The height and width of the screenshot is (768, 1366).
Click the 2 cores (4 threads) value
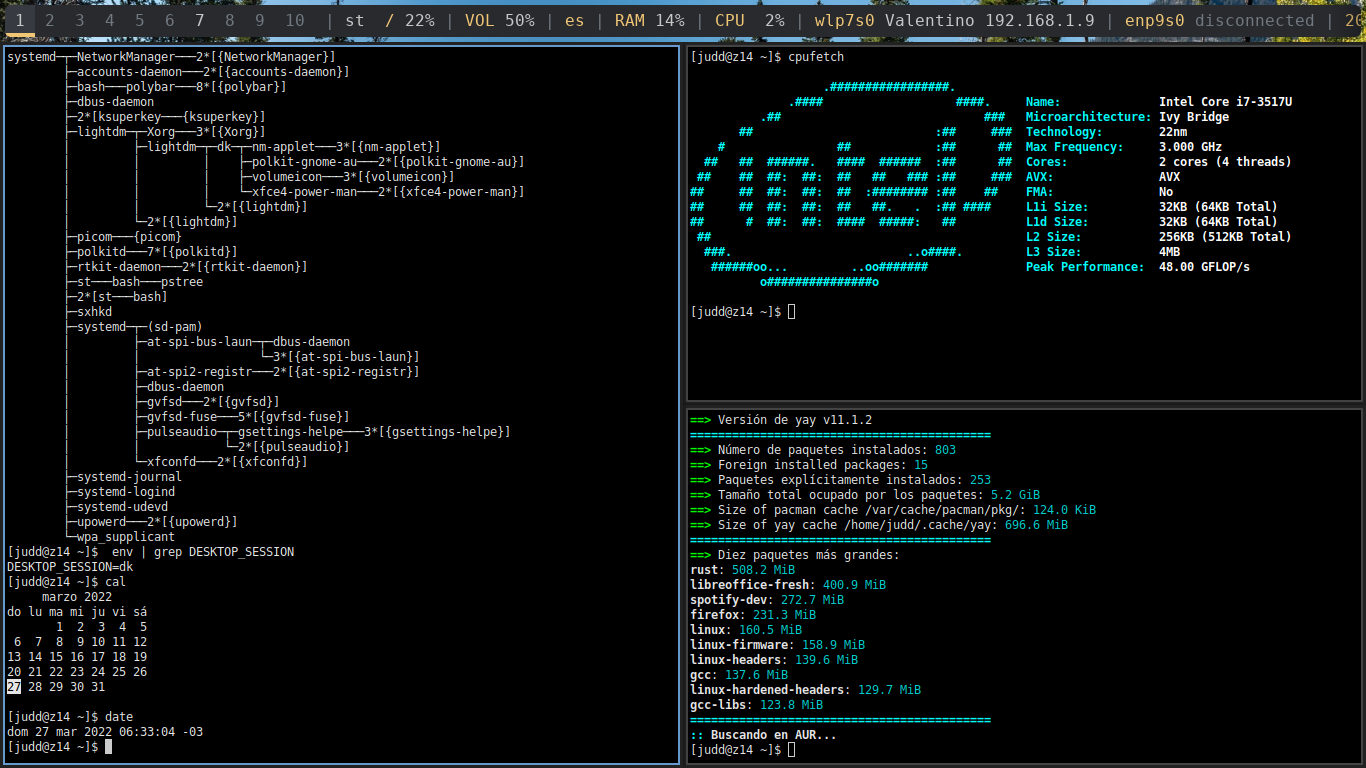pyautogui.click(x=1225, y=162)
